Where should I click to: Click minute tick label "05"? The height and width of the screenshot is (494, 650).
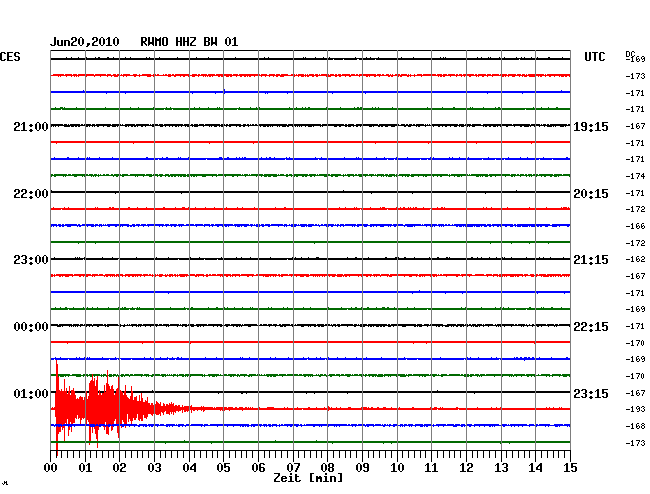pos(223,468)
